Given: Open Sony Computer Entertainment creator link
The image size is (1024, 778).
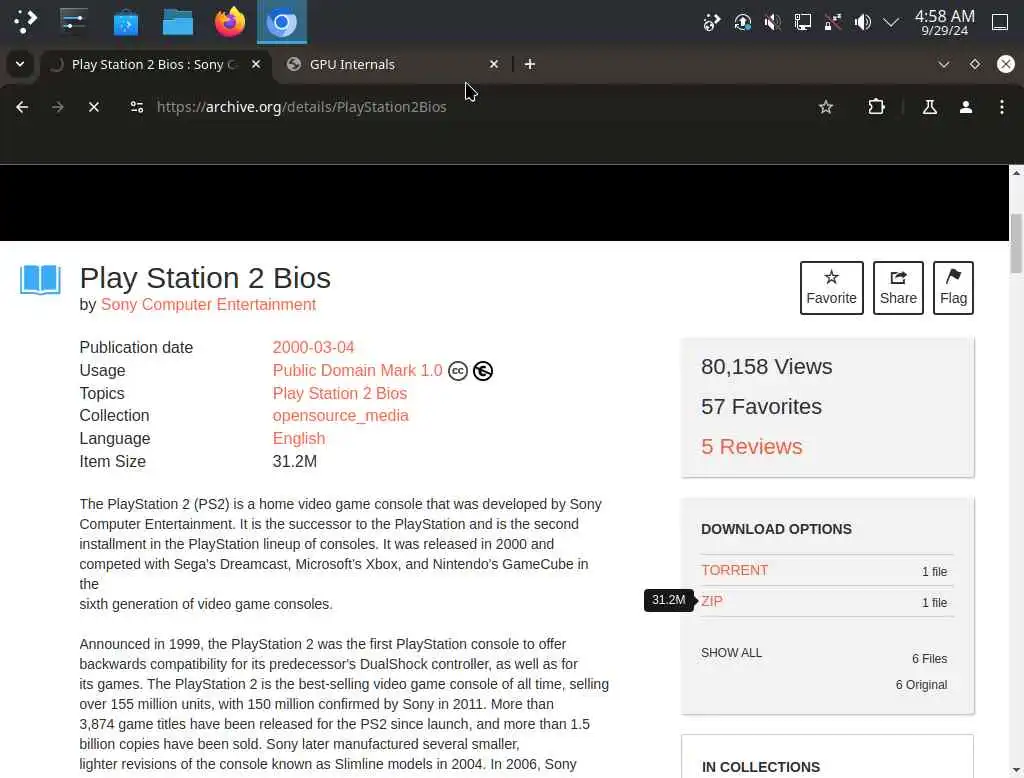Looking at the screenshot, I should (208, 304).
